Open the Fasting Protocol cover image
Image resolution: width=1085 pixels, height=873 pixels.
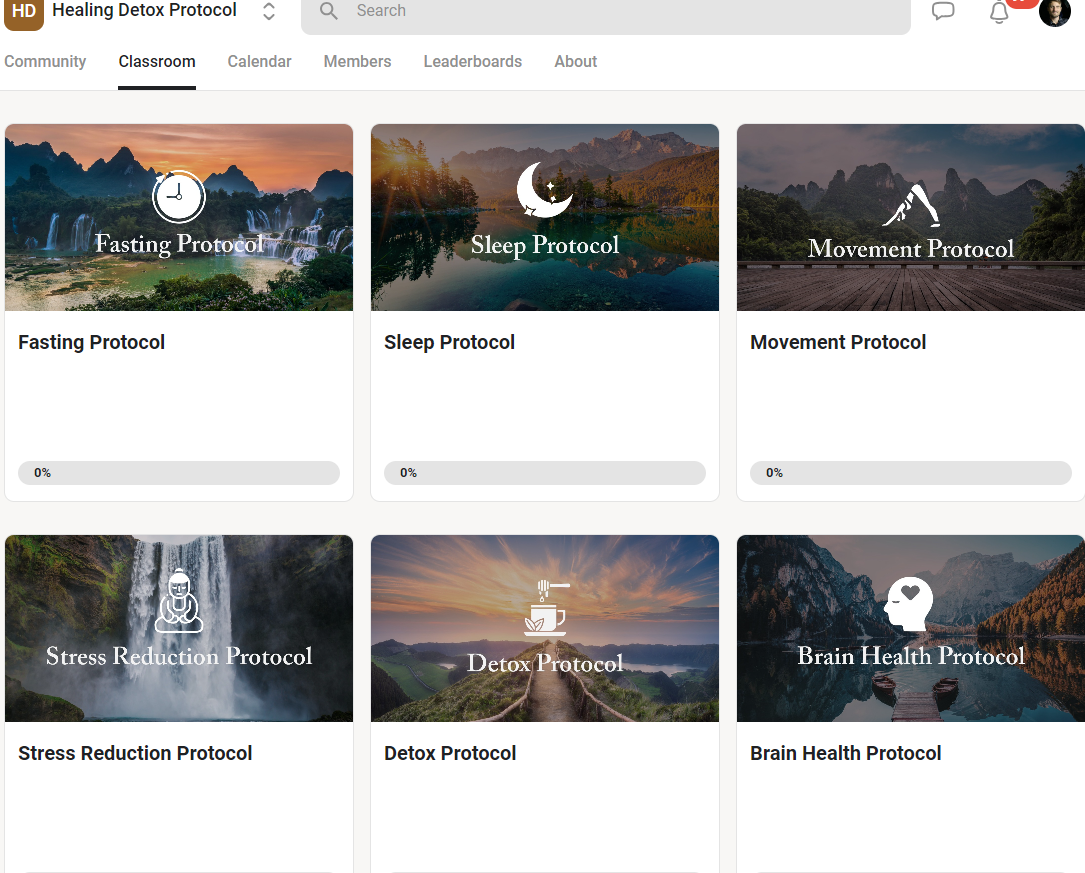[x=179, y=217]
